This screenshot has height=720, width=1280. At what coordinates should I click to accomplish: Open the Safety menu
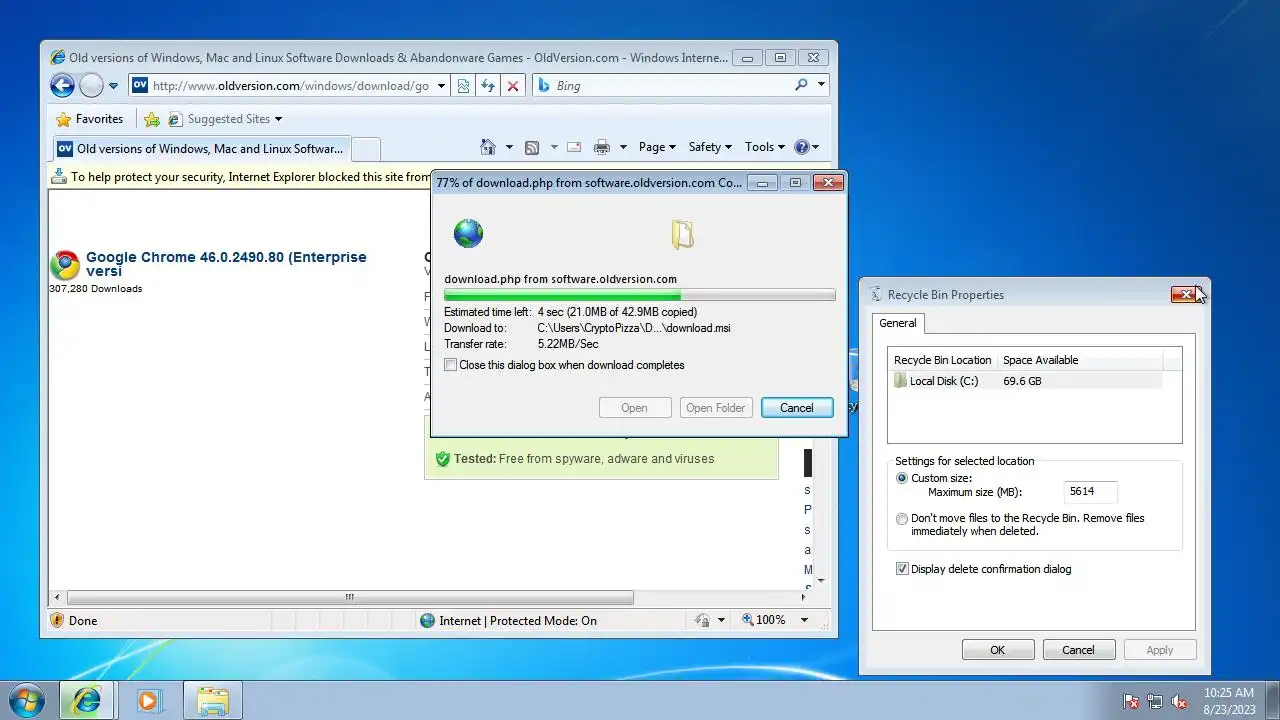pos(710,147)
